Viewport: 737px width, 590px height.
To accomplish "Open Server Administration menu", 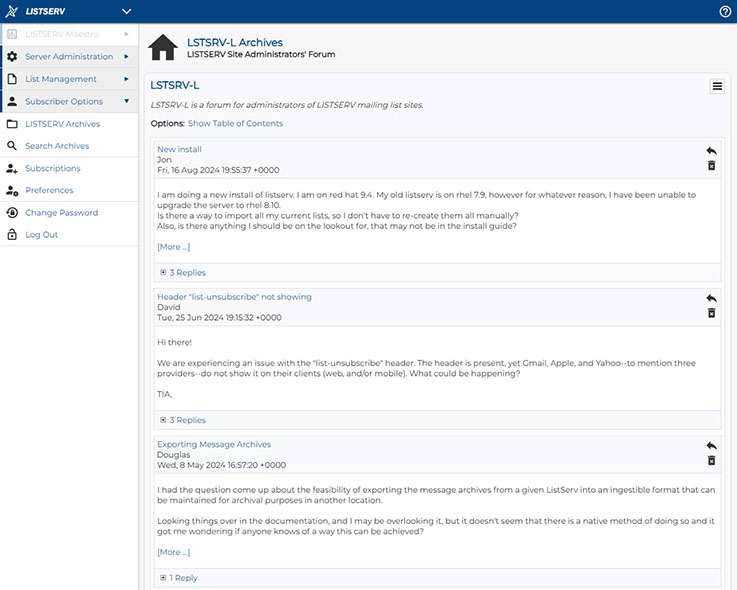I will [x=69, y=56].
